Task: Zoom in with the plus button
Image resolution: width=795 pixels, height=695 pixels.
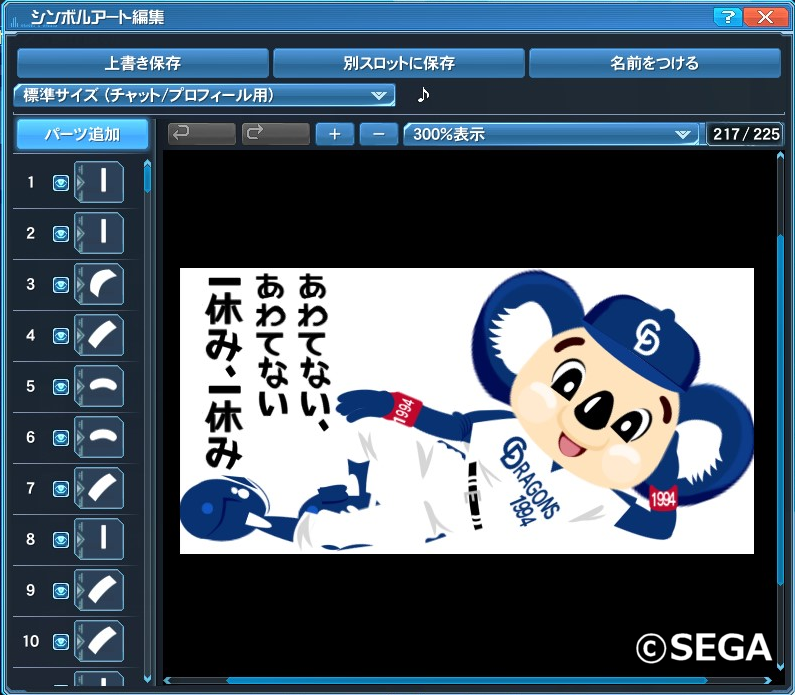Action: click(335, 134)
